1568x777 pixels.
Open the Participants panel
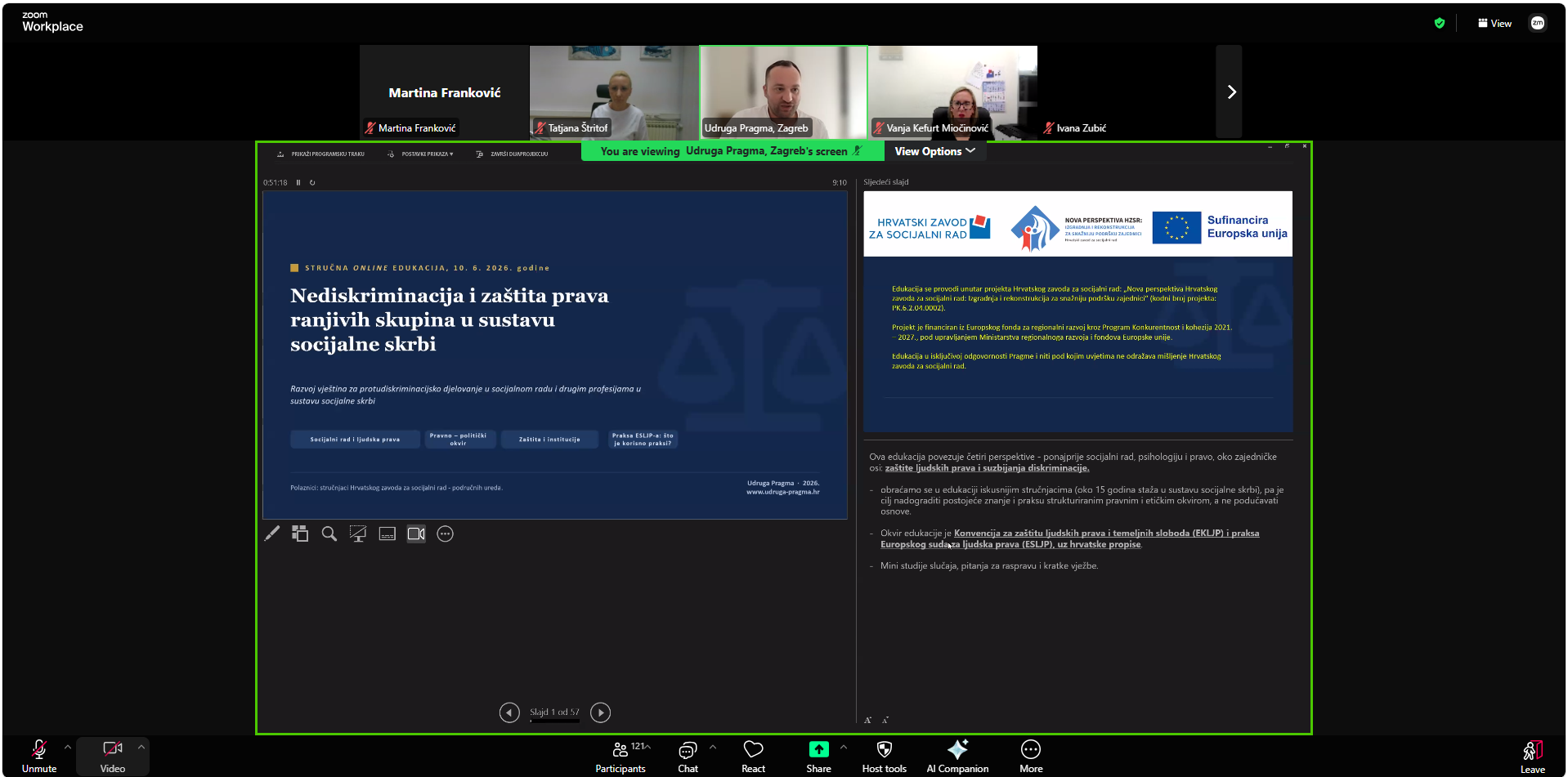(620, 756)
